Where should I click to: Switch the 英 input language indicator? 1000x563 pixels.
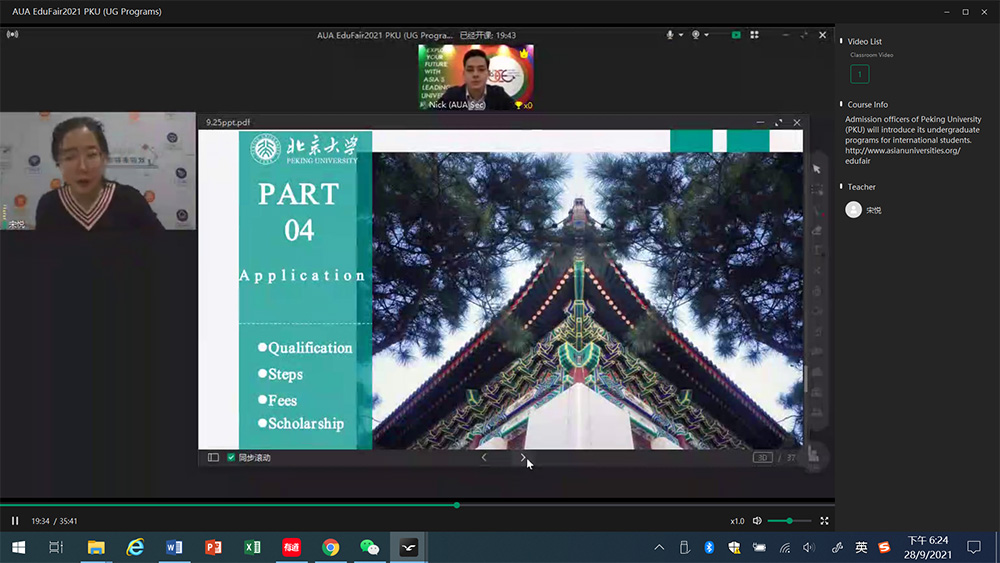pyautogui.click(x=861, y=547)
